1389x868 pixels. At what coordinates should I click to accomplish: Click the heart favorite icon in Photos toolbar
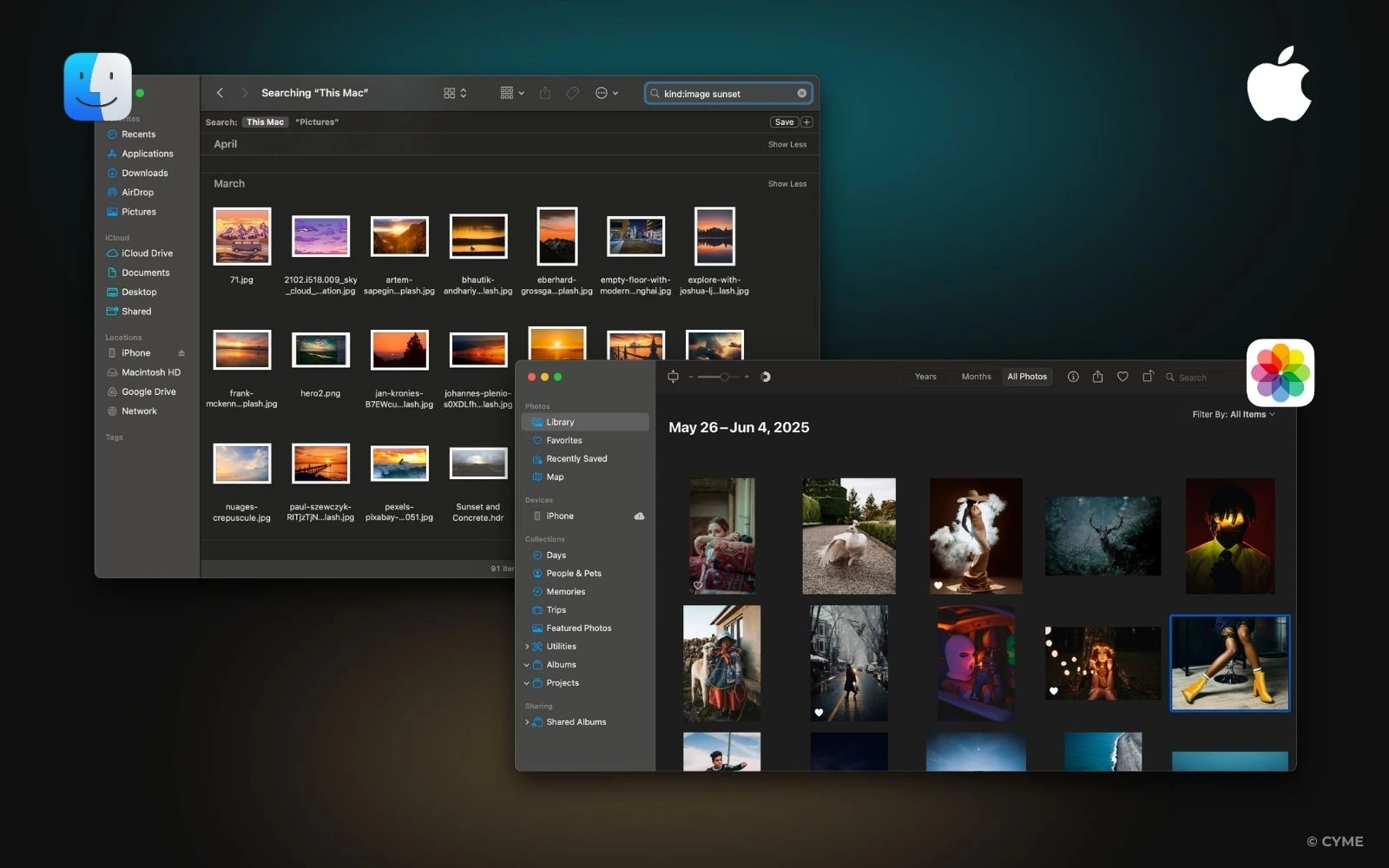click(1122, 377)
